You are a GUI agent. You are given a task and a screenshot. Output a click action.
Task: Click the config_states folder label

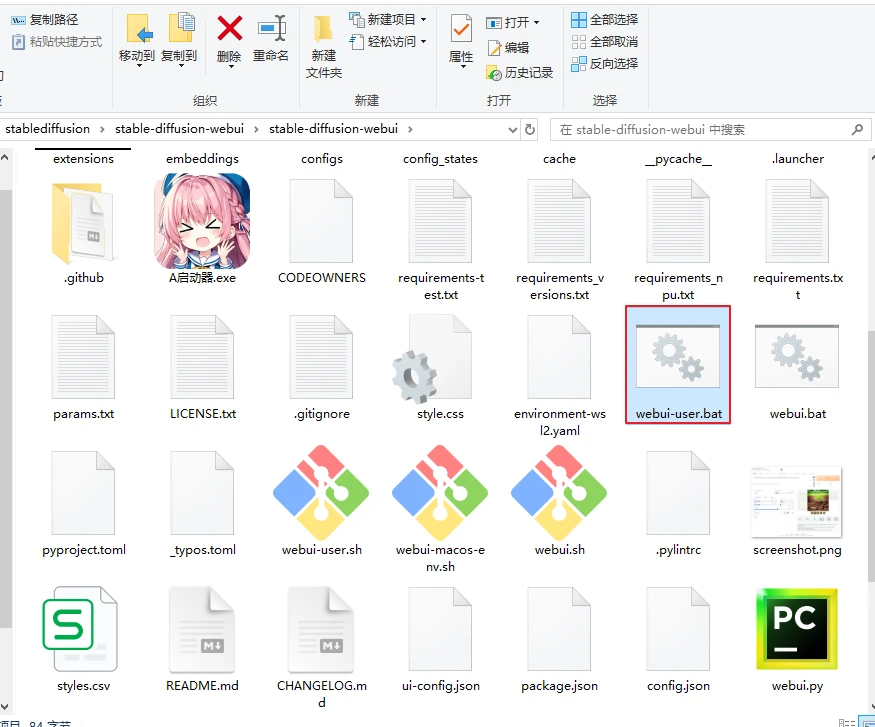coord(441,159)
